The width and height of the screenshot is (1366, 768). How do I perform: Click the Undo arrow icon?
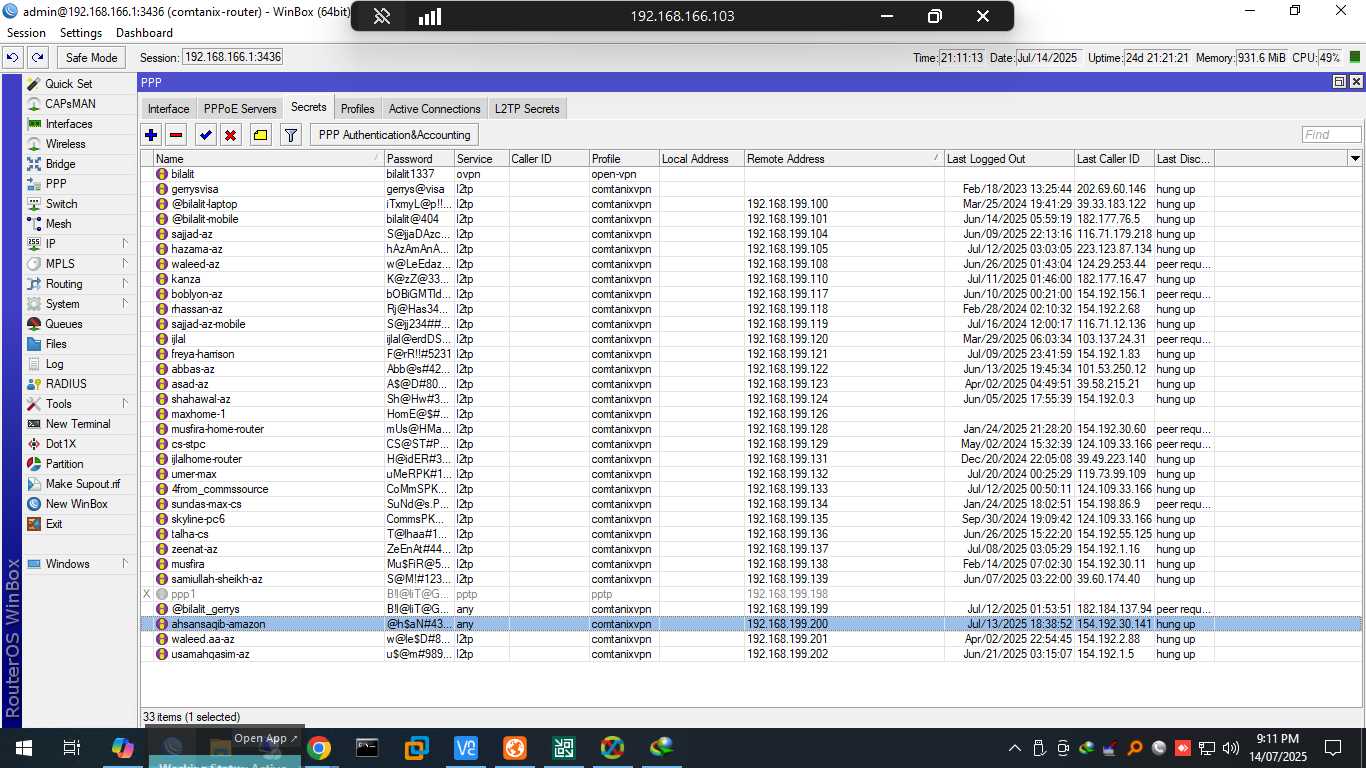13,58
